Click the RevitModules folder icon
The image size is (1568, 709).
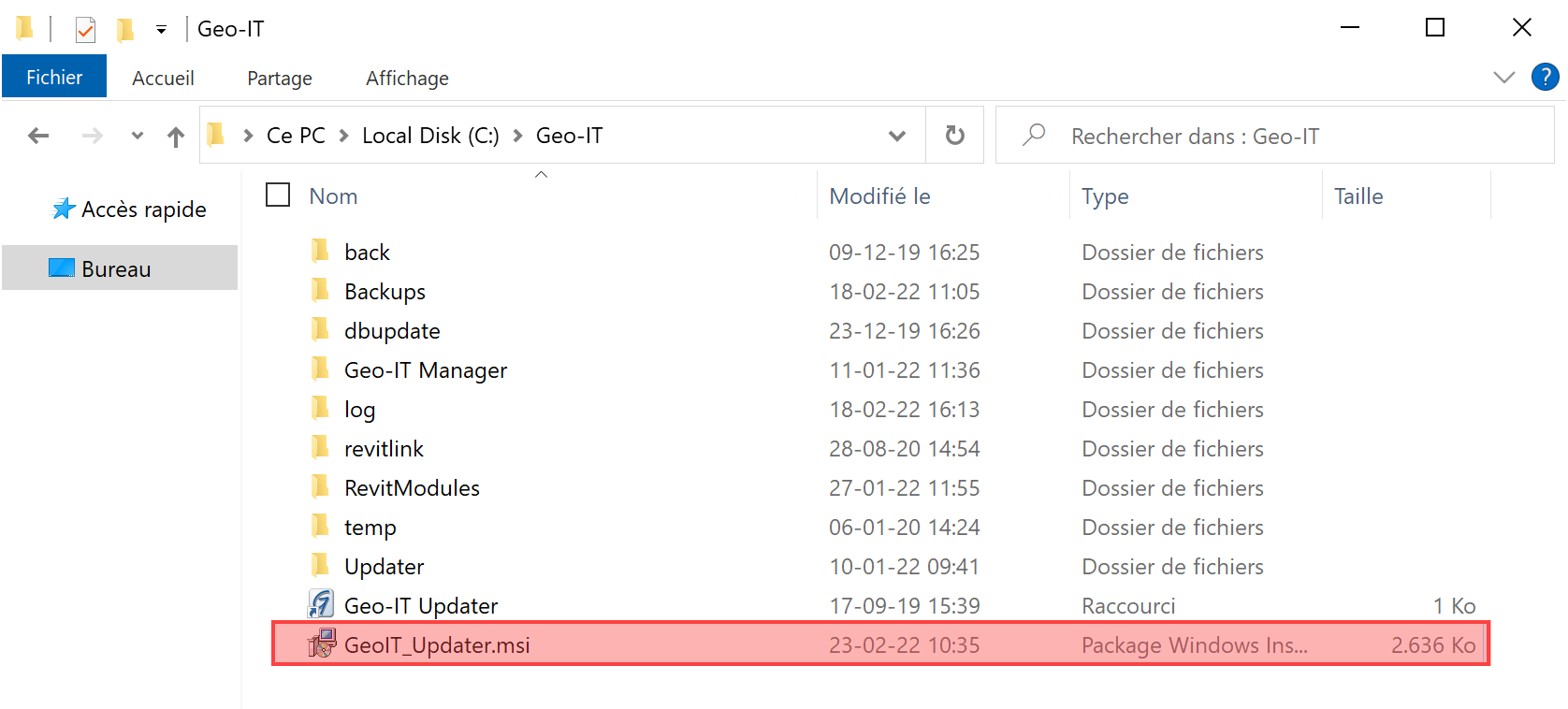(320, 485)
